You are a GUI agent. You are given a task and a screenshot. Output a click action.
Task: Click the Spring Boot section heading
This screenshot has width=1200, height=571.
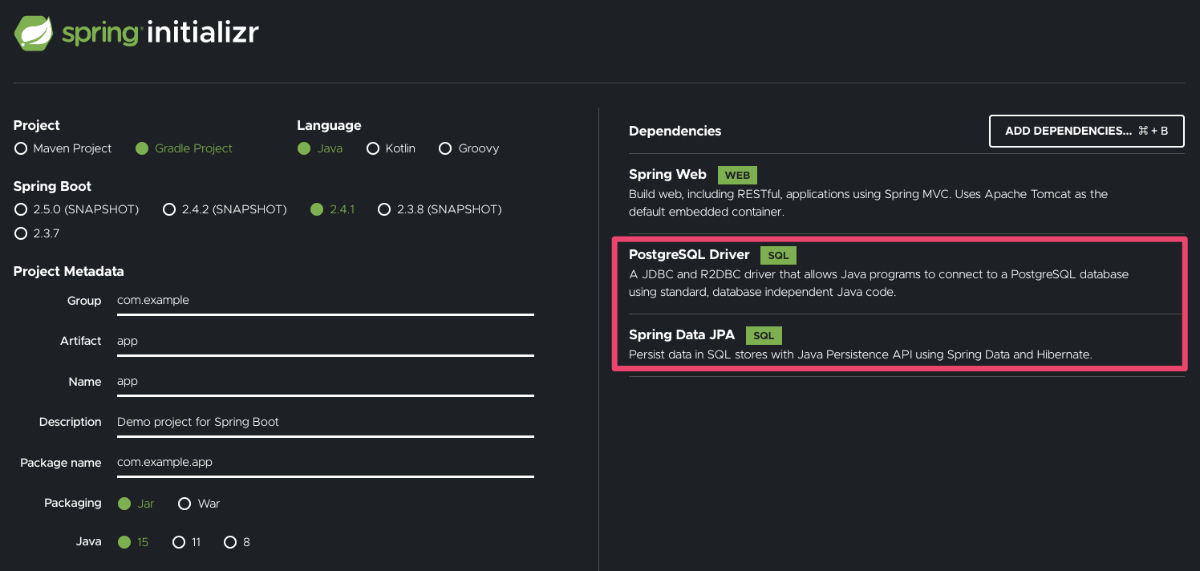point(52,186)
